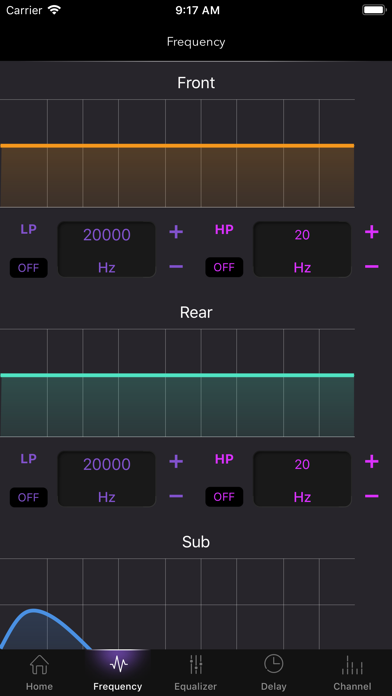Open the Delay clock tab
The image size is (392, 696).
coord(273,672)
